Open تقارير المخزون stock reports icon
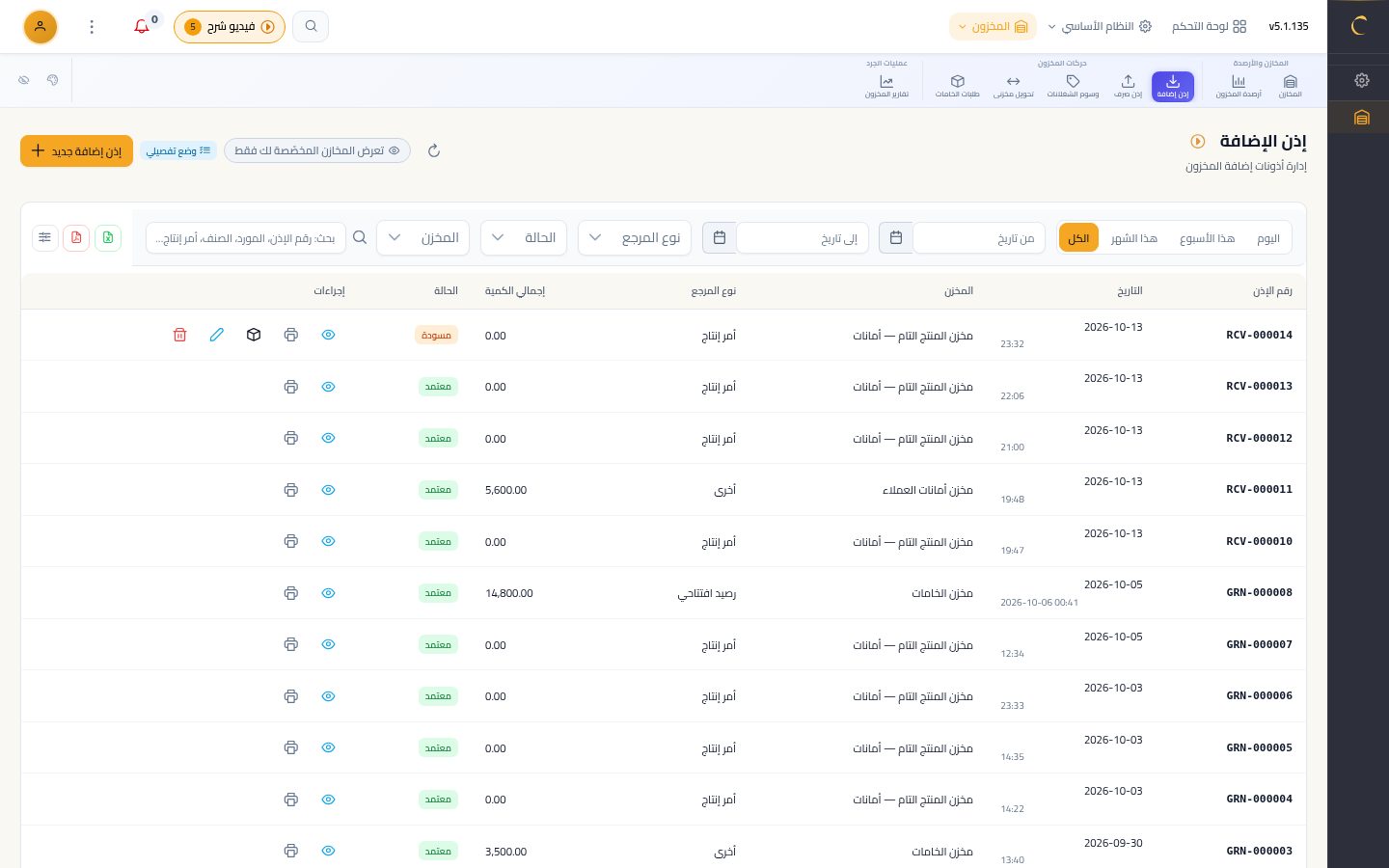 point(886,86)
